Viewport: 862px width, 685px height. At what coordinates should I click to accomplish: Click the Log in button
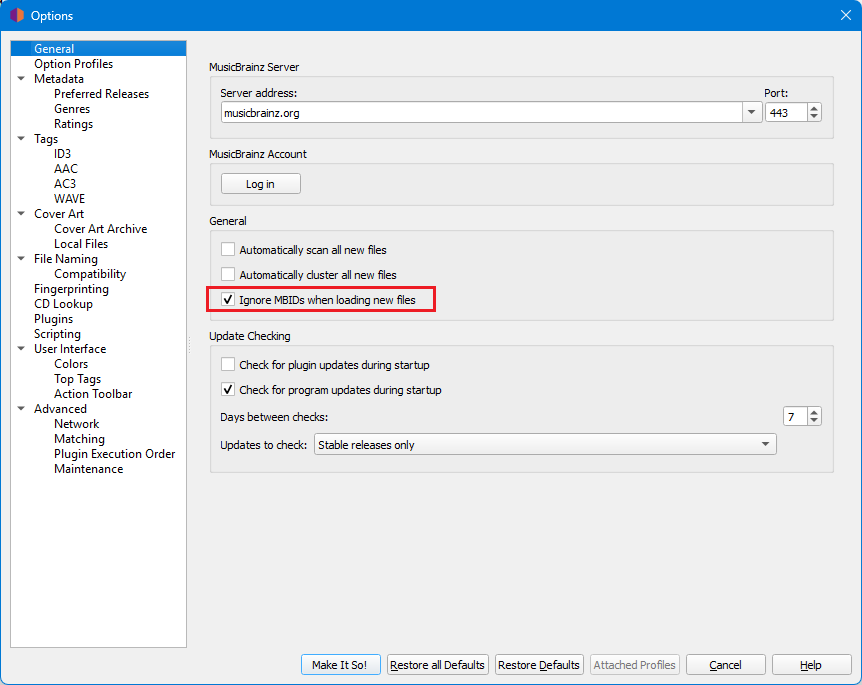tap(260, 184)
